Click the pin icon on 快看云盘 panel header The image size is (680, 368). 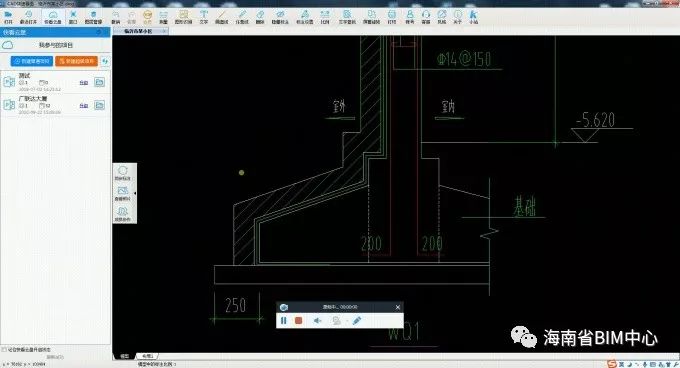pos(99,32)
